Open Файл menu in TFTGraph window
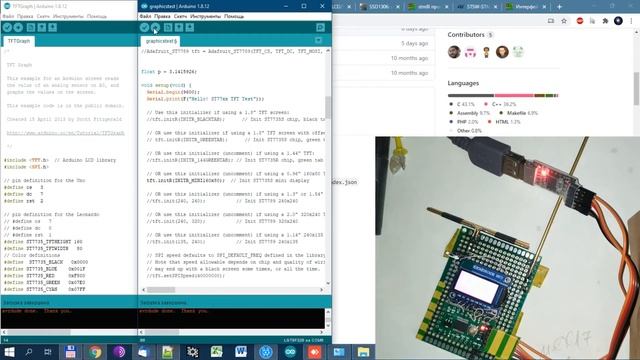 coord(8,16)
